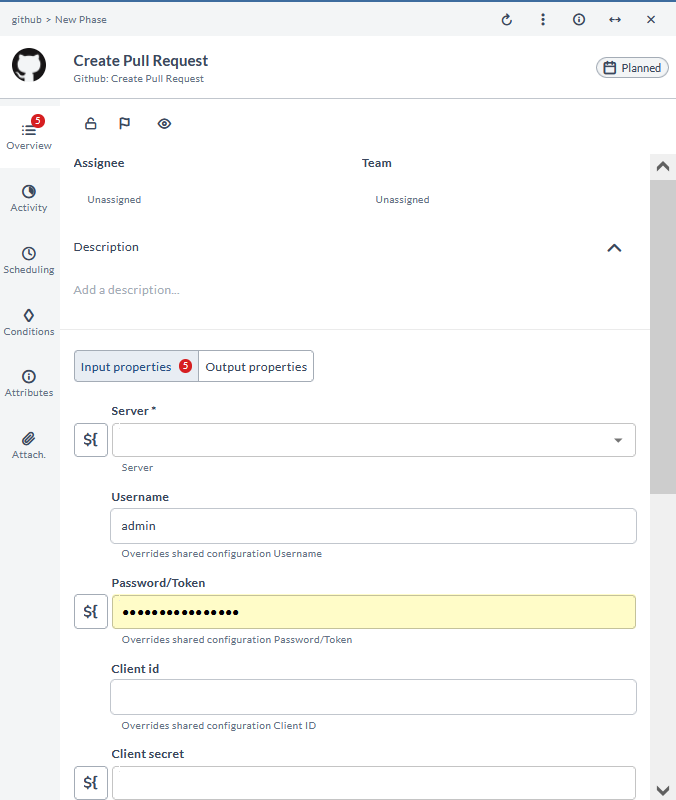Select the Output properties tab

click(x=256, y=366)
